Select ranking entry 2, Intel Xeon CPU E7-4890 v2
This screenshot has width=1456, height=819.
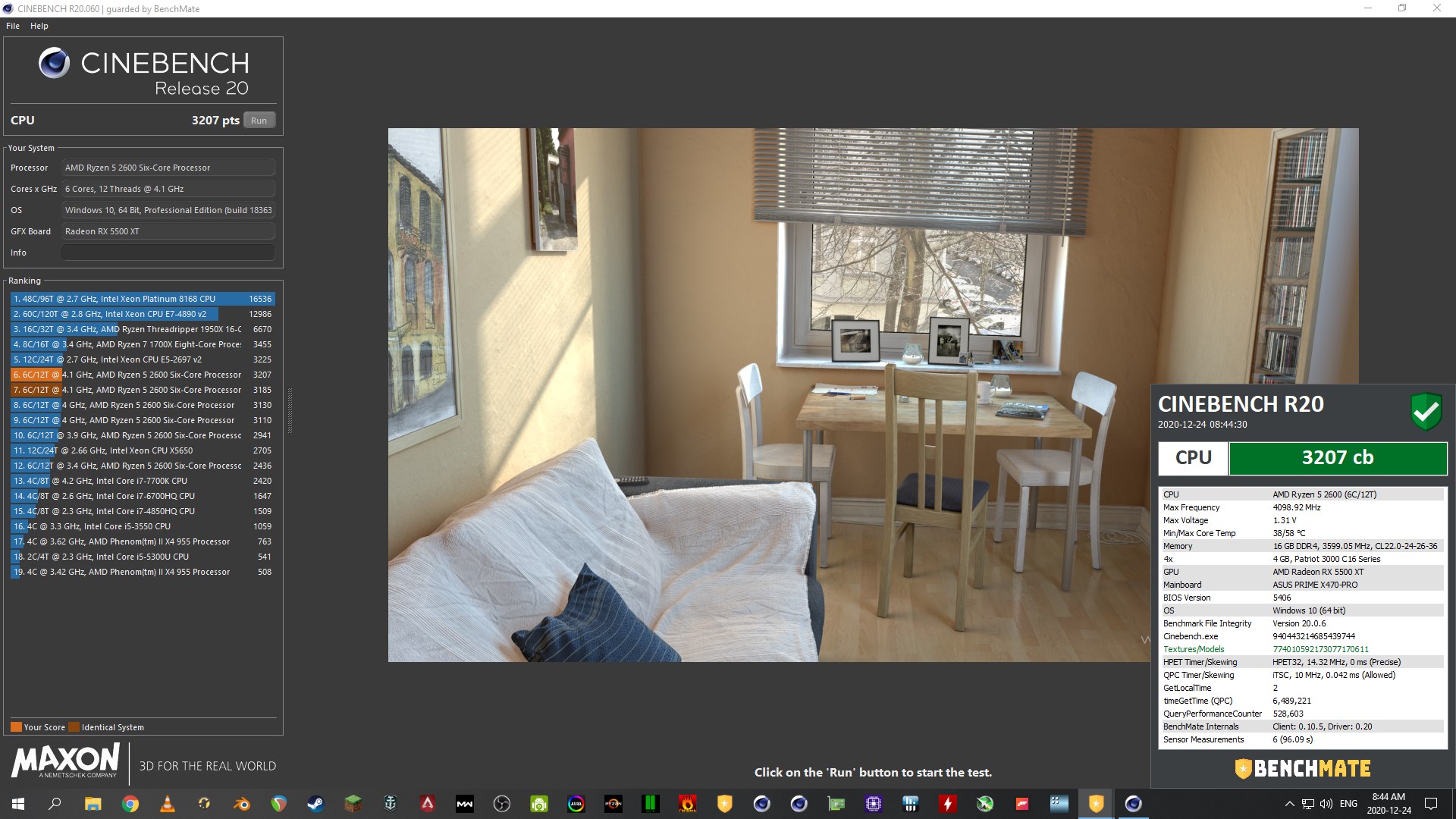coord(143,314)
